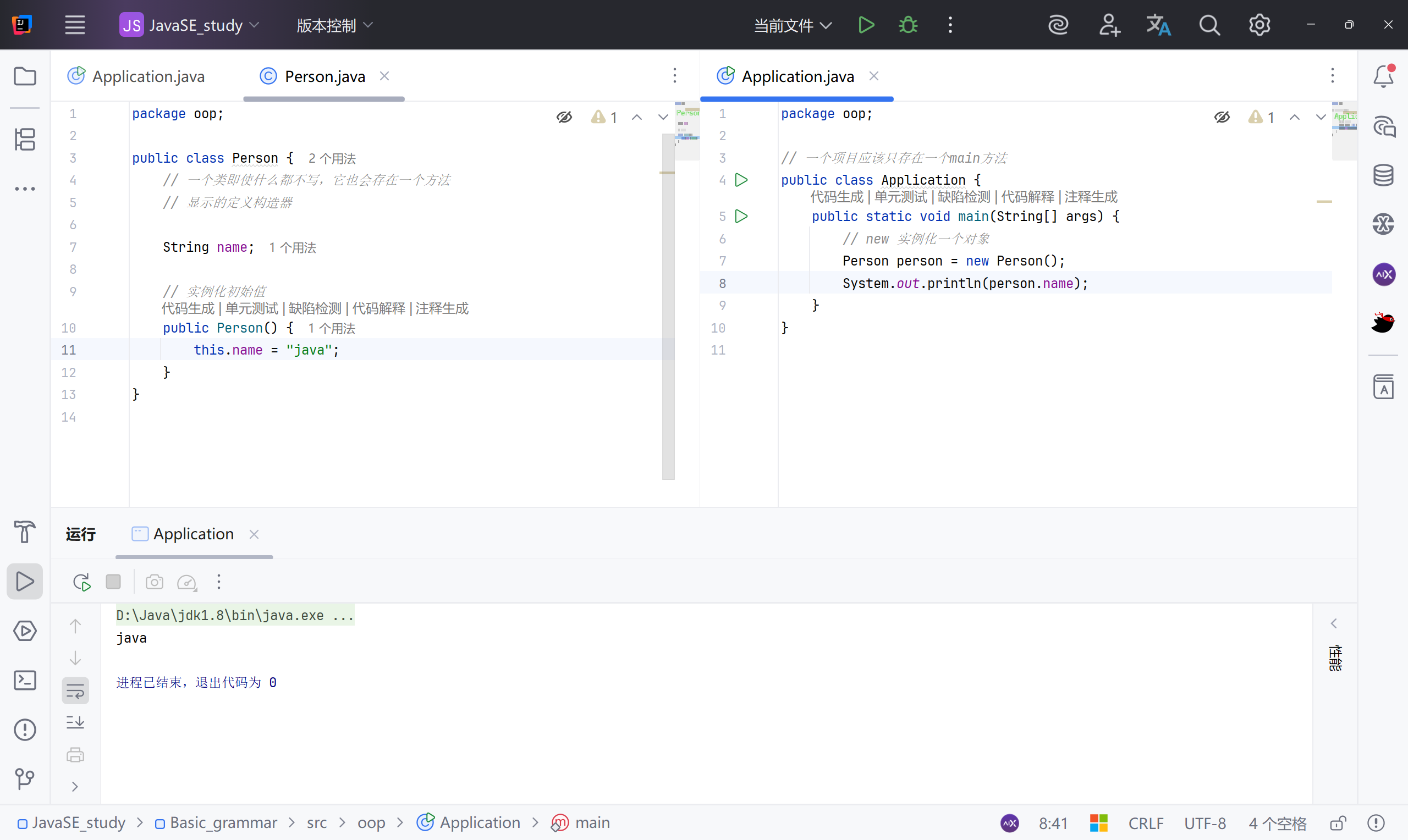Toggle soft-wrap in the run console
Viewport: 1408px width, 840px height.
coord(75,690)
